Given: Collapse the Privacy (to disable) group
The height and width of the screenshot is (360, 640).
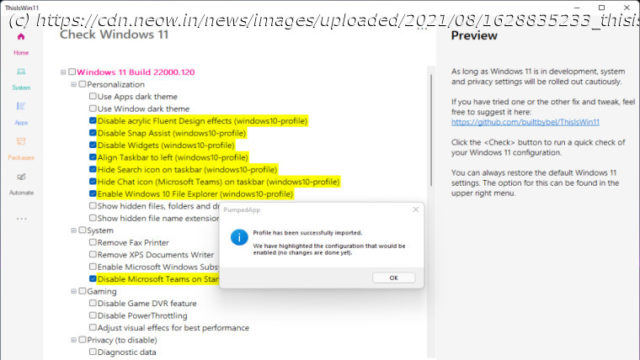Looking at the screenshot, I should pos(73,340).
